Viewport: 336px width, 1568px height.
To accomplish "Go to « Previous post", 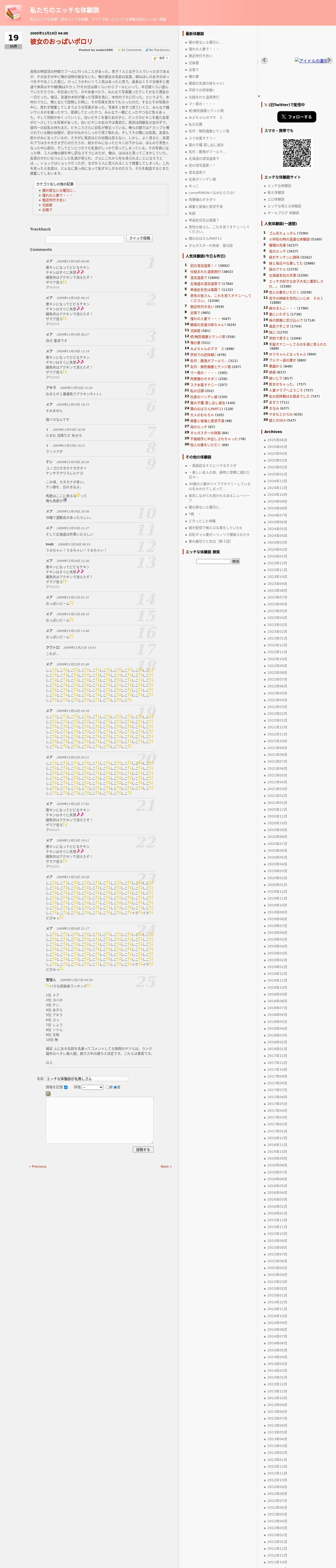I will (38, 1166).
